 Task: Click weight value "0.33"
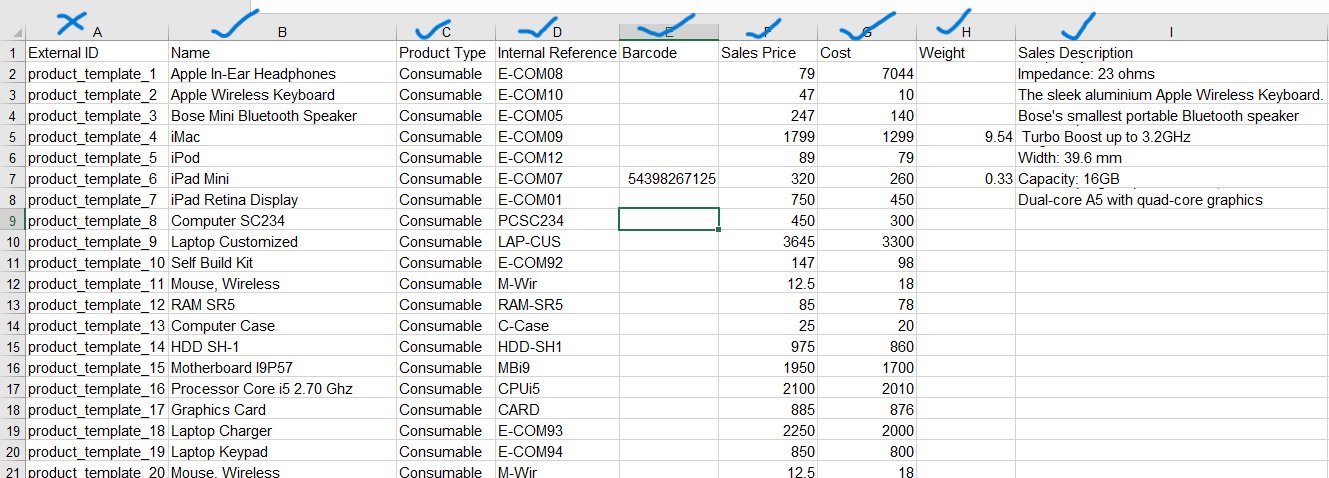pyautogui.click(x=965, y=179)
